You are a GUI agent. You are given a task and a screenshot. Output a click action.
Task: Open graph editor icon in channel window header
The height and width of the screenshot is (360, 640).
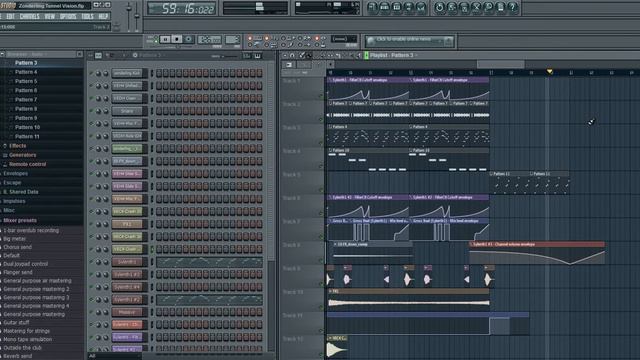pos(247,56)
